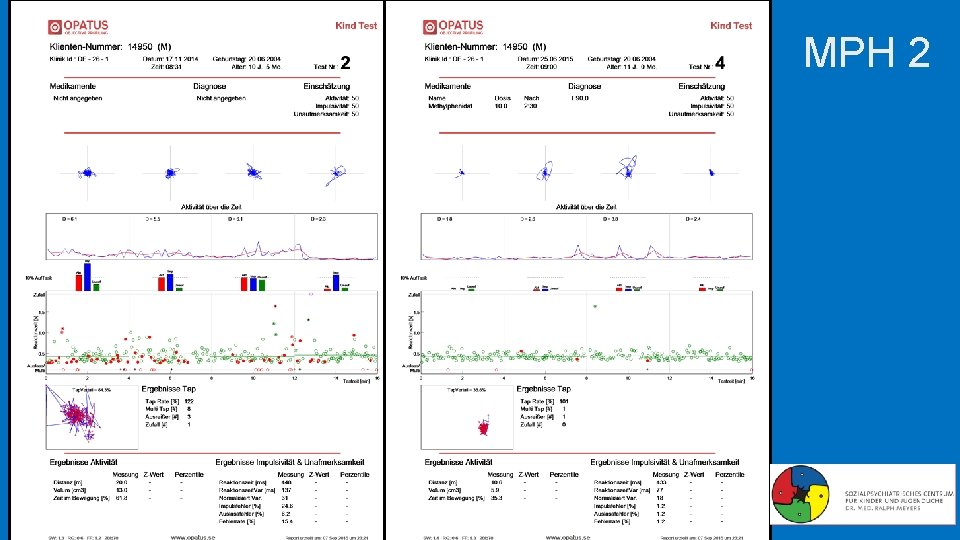Click the Opatus logo on the Test 2 report
The image size is (960, 540).
(x=78, y=26)
